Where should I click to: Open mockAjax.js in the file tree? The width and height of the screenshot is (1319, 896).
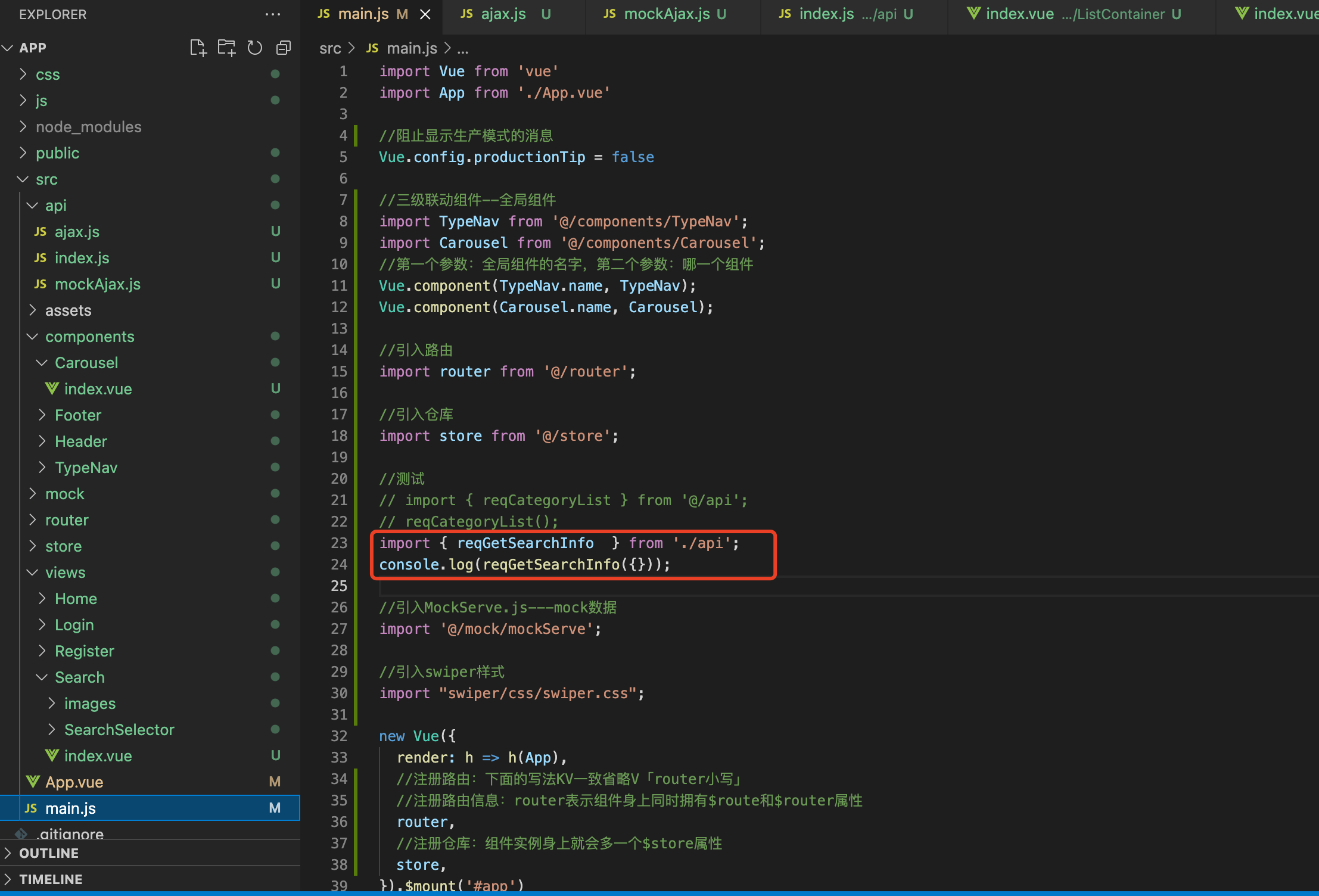98,284
